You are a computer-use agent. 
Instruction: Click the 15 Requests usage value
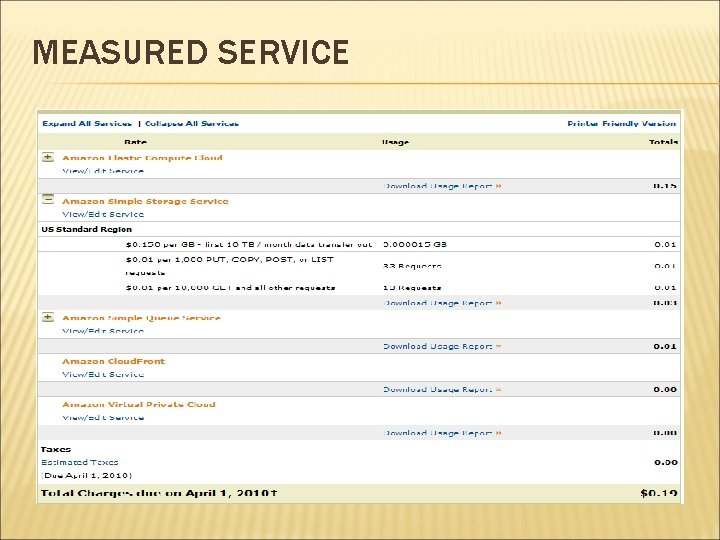412,287
